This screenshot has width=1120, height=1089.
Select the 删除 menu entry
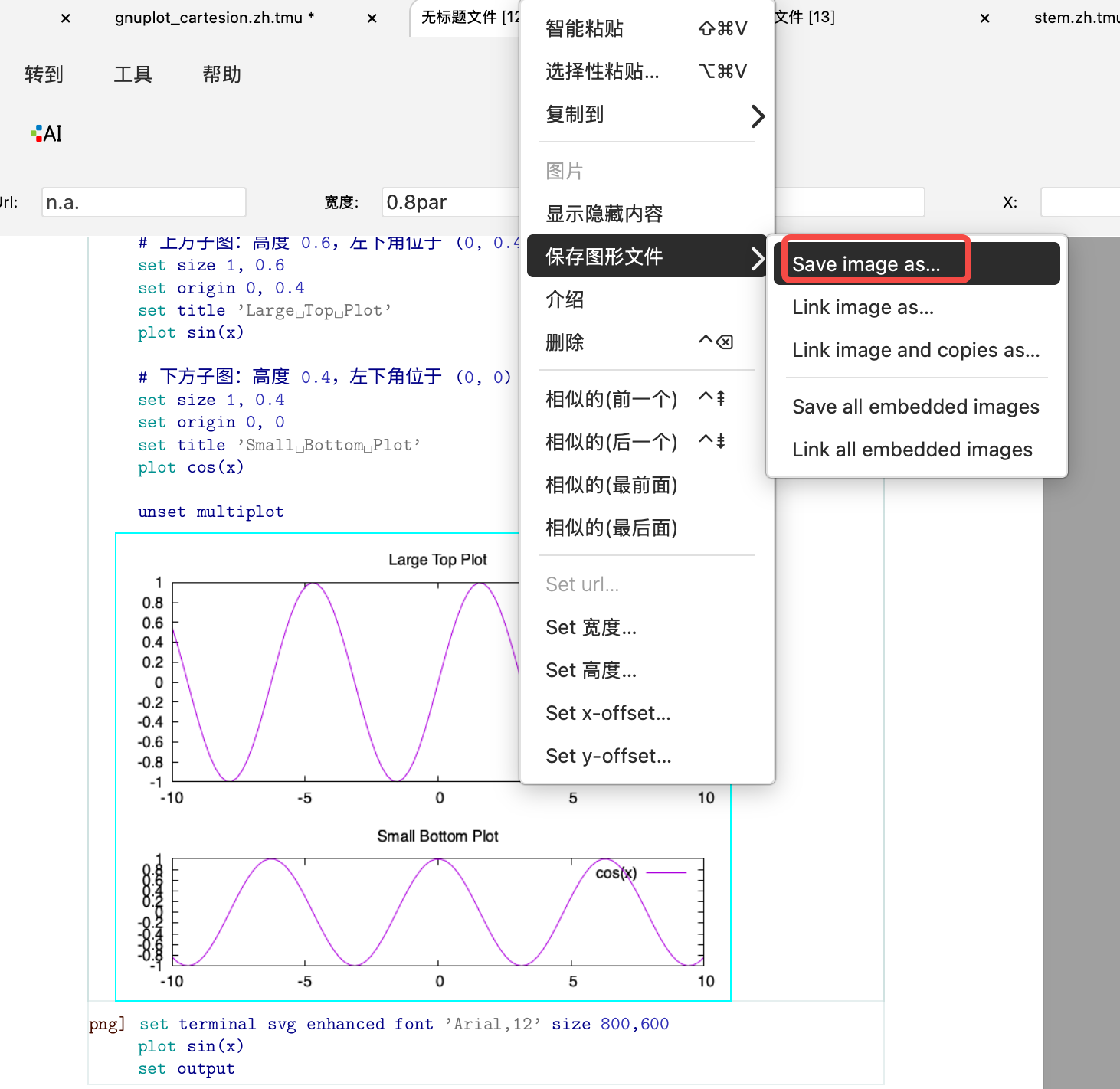click(565, 342)
